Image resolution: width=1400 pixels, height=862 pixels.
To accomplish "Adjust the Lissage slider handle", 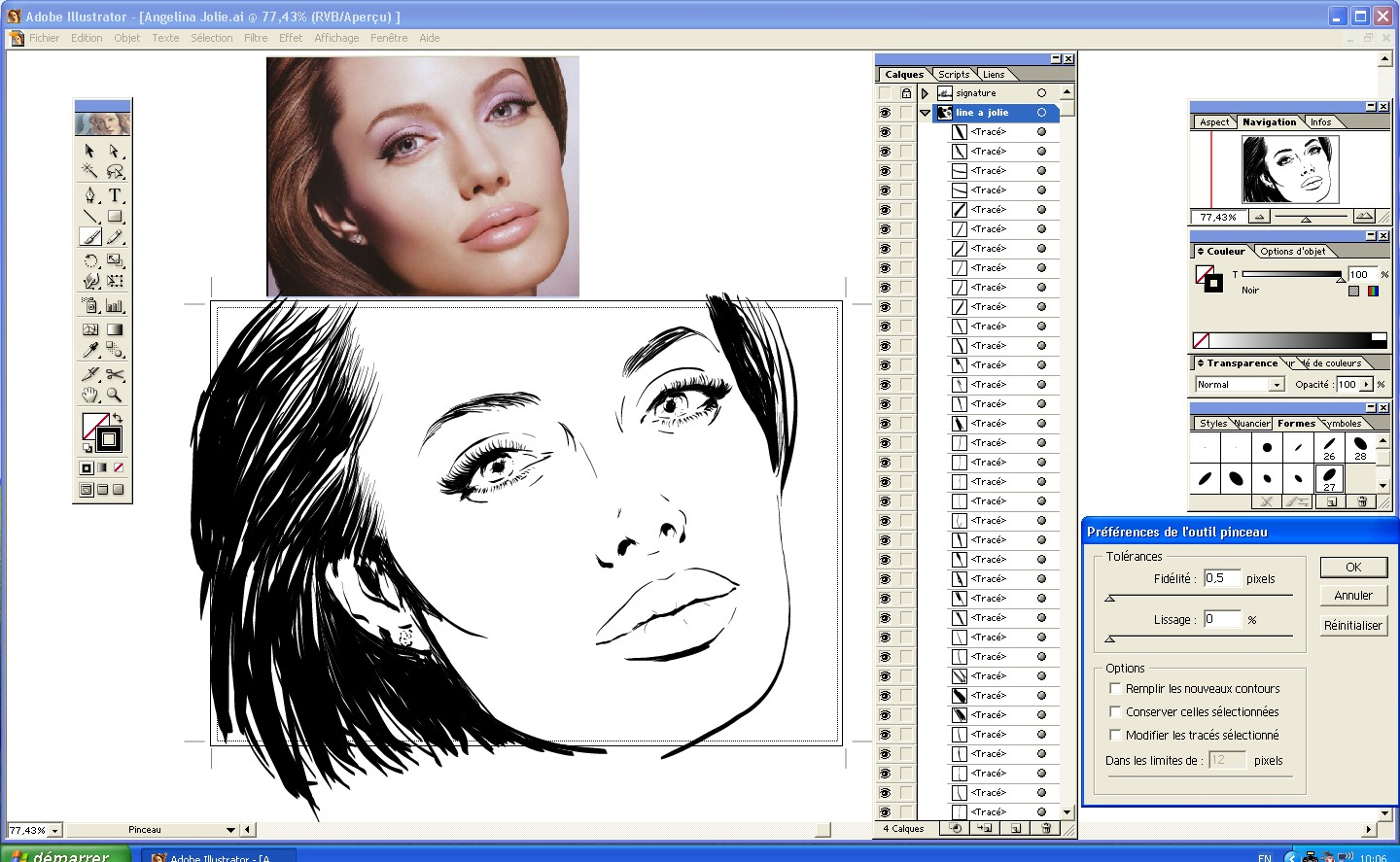I will click(x=1109, y=639).
